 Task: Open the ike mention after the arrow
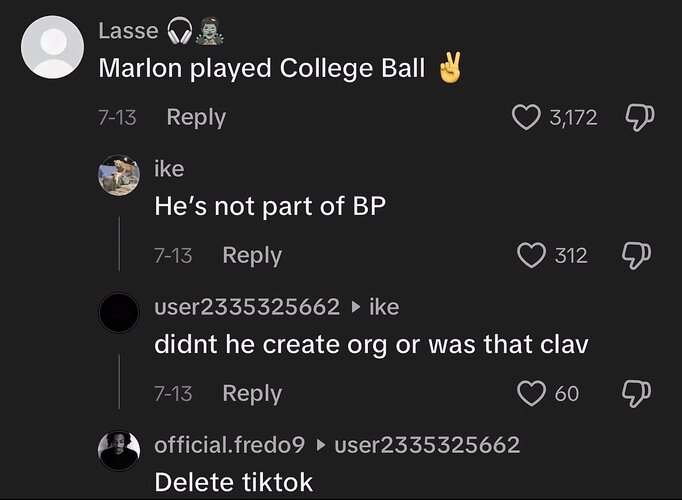(x=384, y=307)
